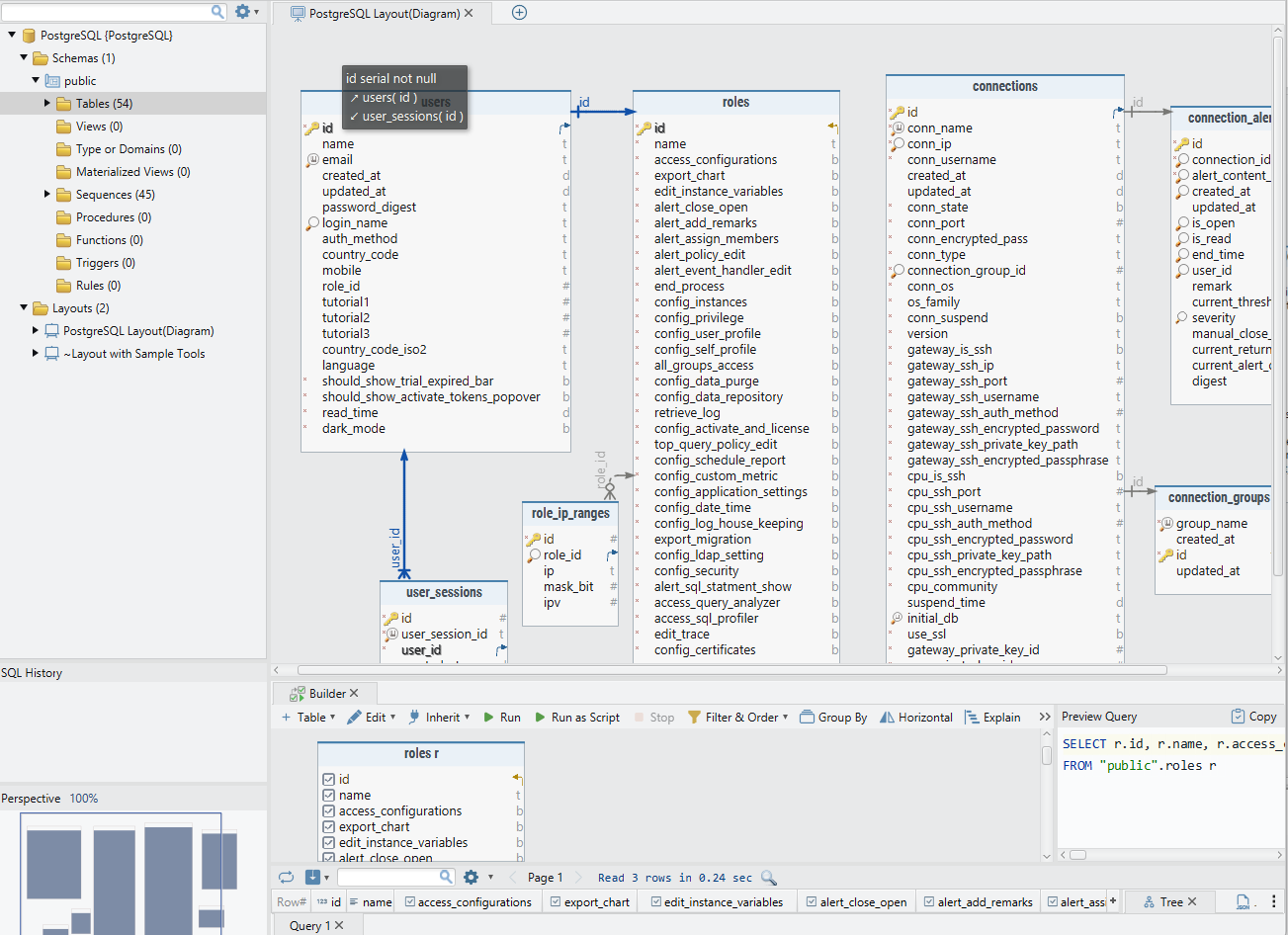Open the Filter & Order dropdown
The width and height of the screenshot is (1288, 935).
coord(738,718)
